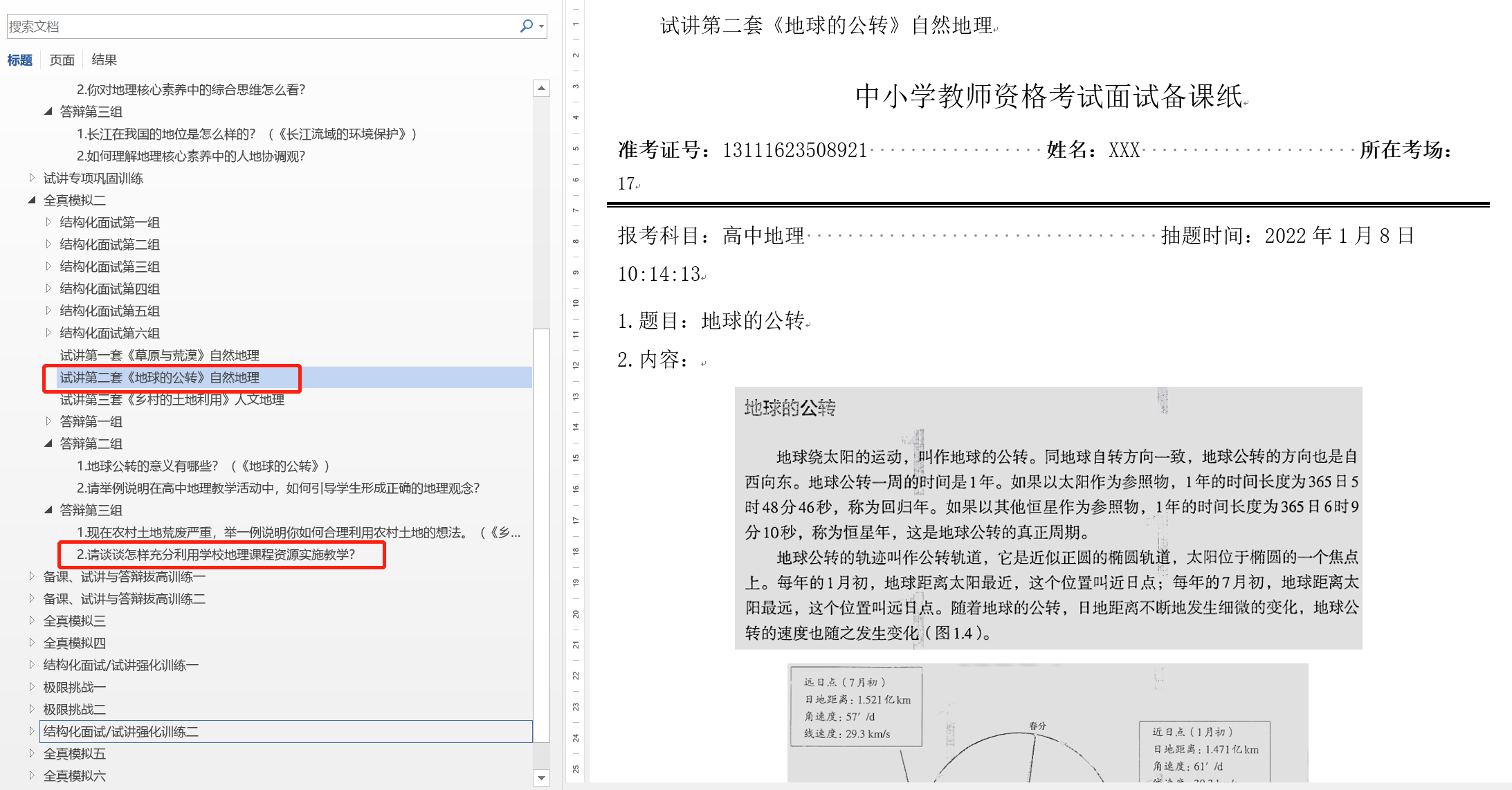Open the search options dropdown arrow
The height and width of the screenshot is (790, 1512).
point(541,26)
